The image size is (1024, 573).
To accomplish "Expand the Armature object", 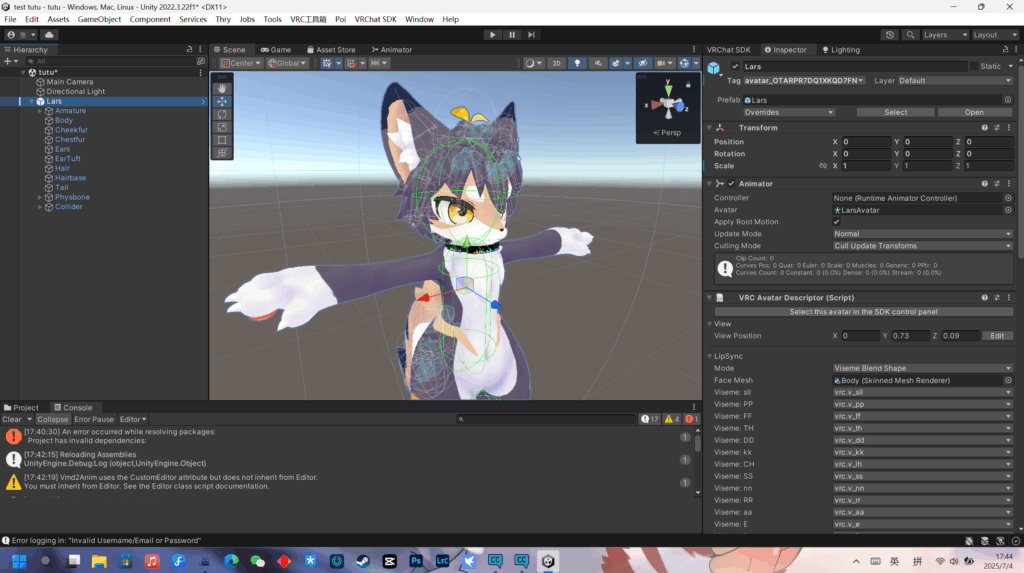I will coord(40,111).
